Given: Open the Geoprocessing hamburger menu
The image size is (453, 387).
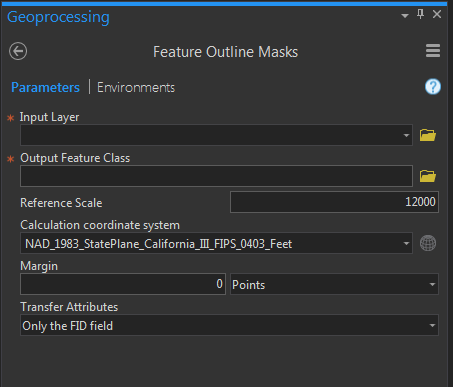Looking at the screenshot, I should pyautogui.click(x=433, y=51).
